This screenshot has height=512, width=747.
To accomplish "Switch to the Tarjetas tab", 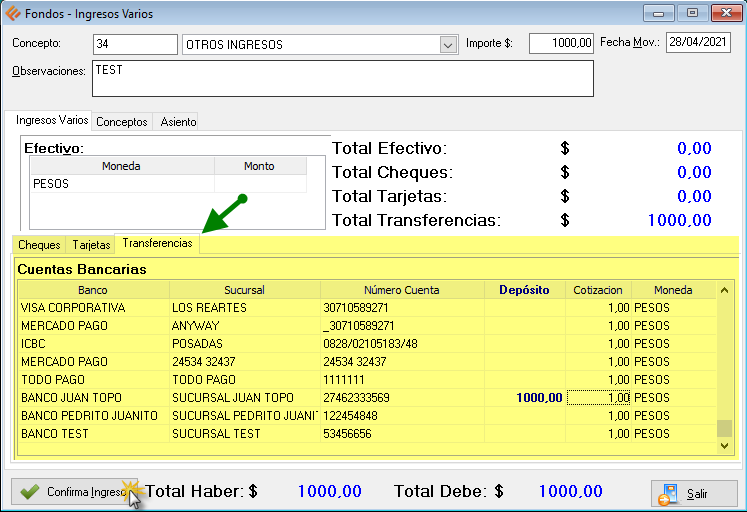I will [91, 245].
